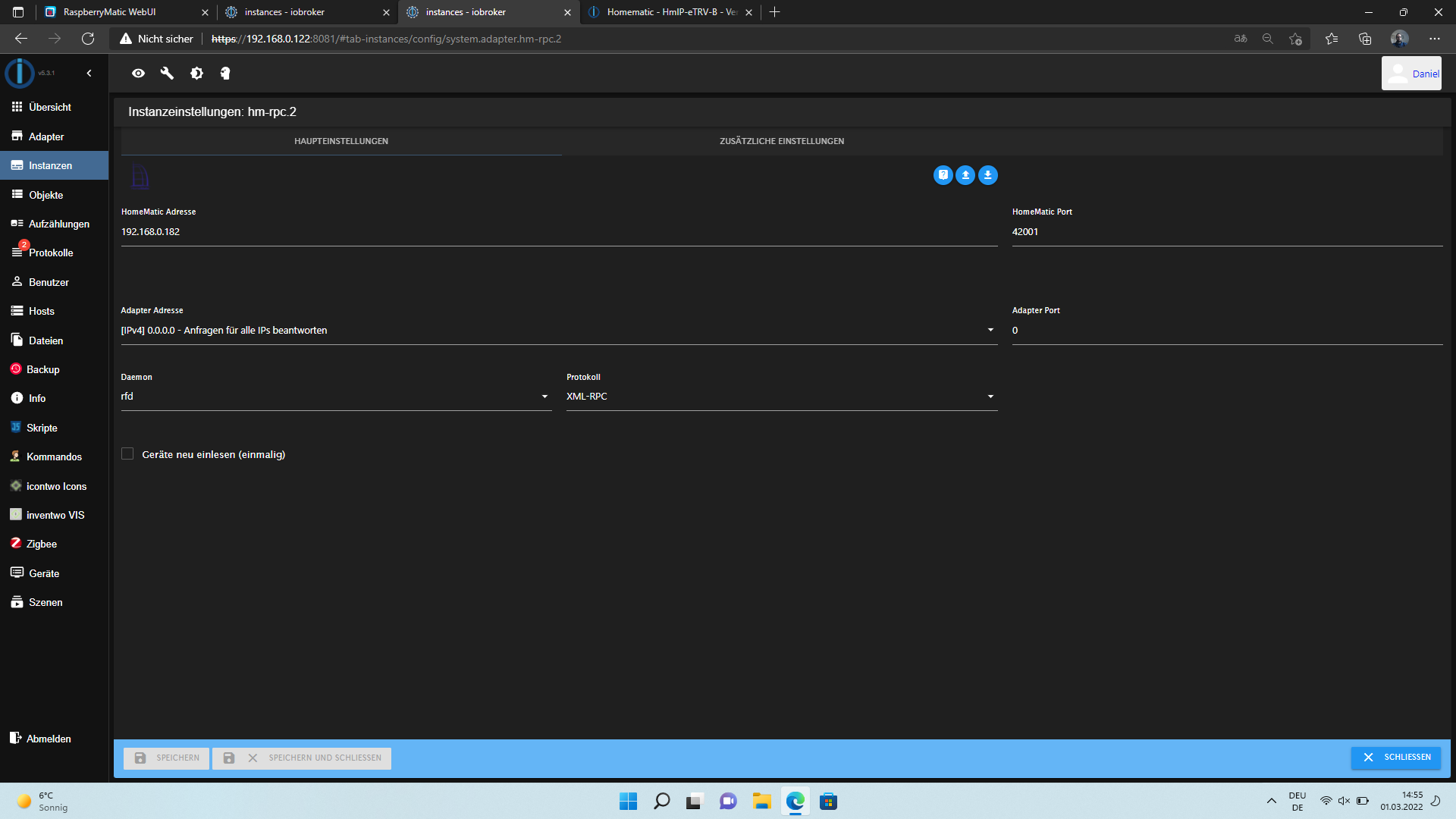Screen dimensions: 1456x819
Task: Show hidden system tray icons chevron
Action: (1272, 801)
